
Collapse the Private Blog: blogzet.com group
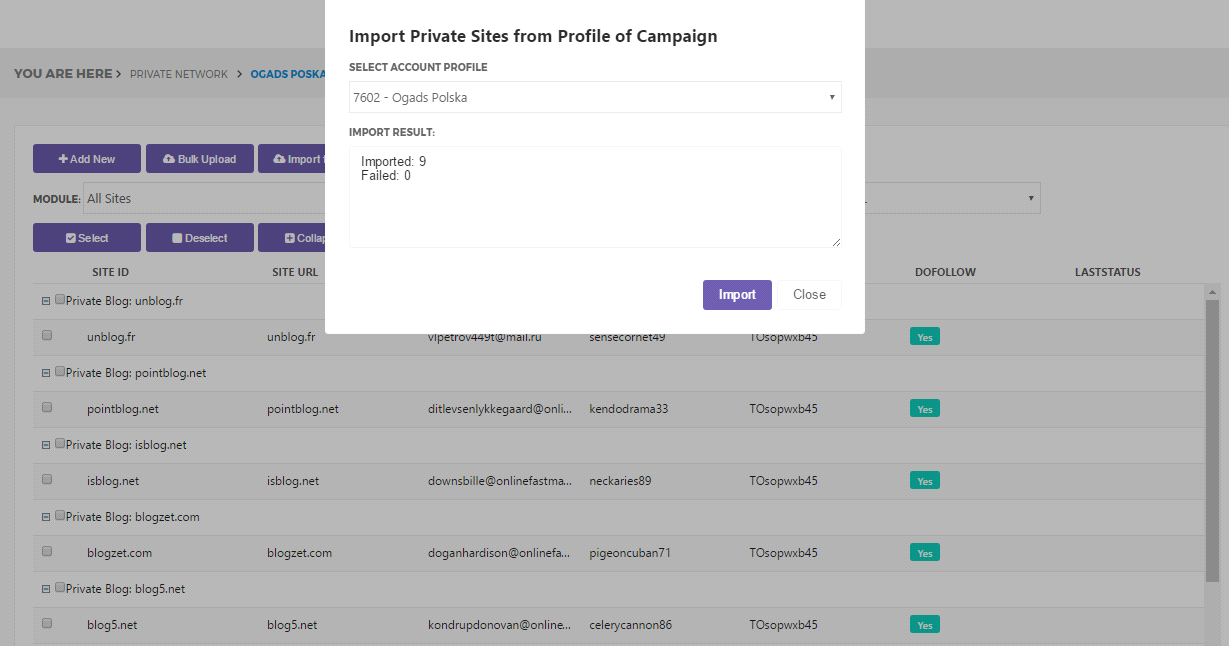(x=46, y=517)
